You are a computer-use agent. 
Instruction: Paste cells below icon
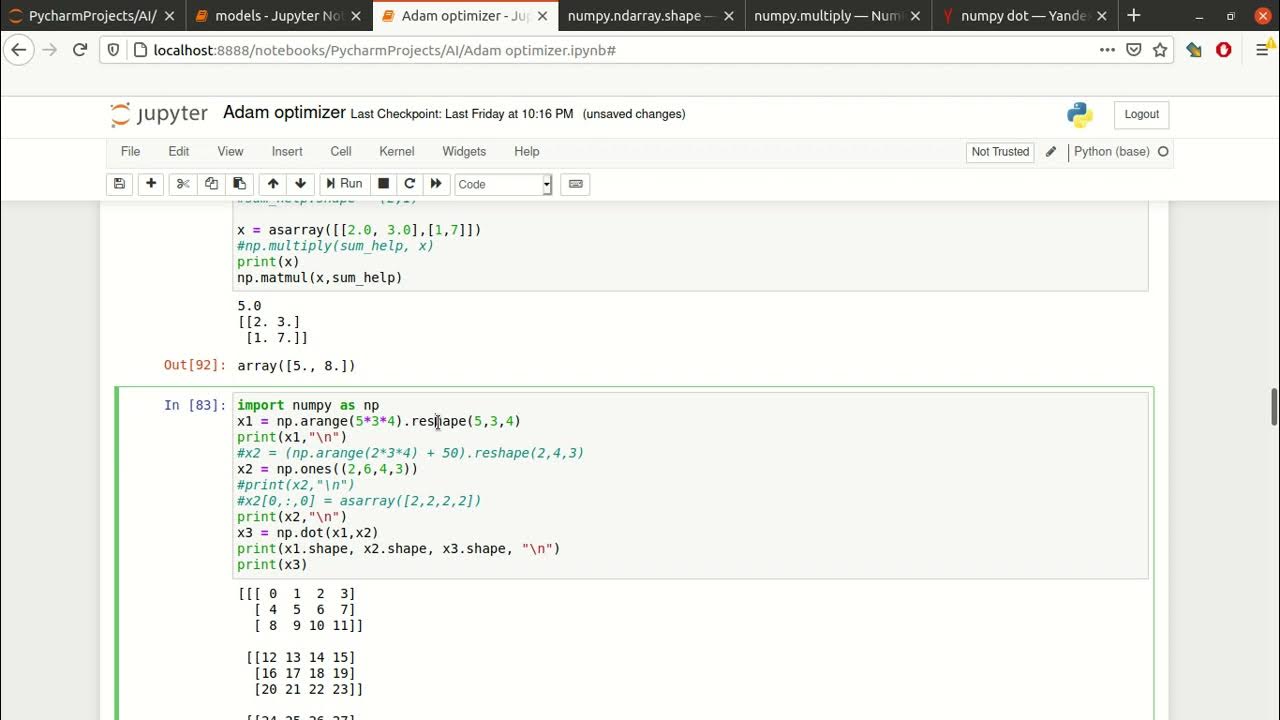pos(239,184)
